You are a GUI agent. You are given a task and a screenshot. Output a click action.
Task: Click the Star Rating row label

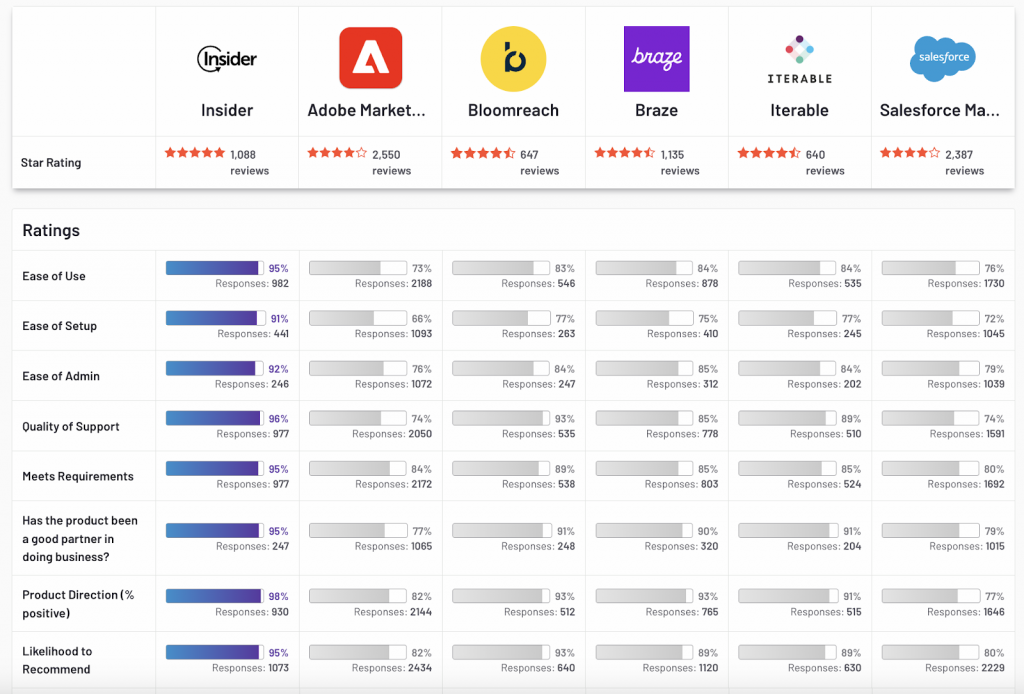tap(52, 162)
